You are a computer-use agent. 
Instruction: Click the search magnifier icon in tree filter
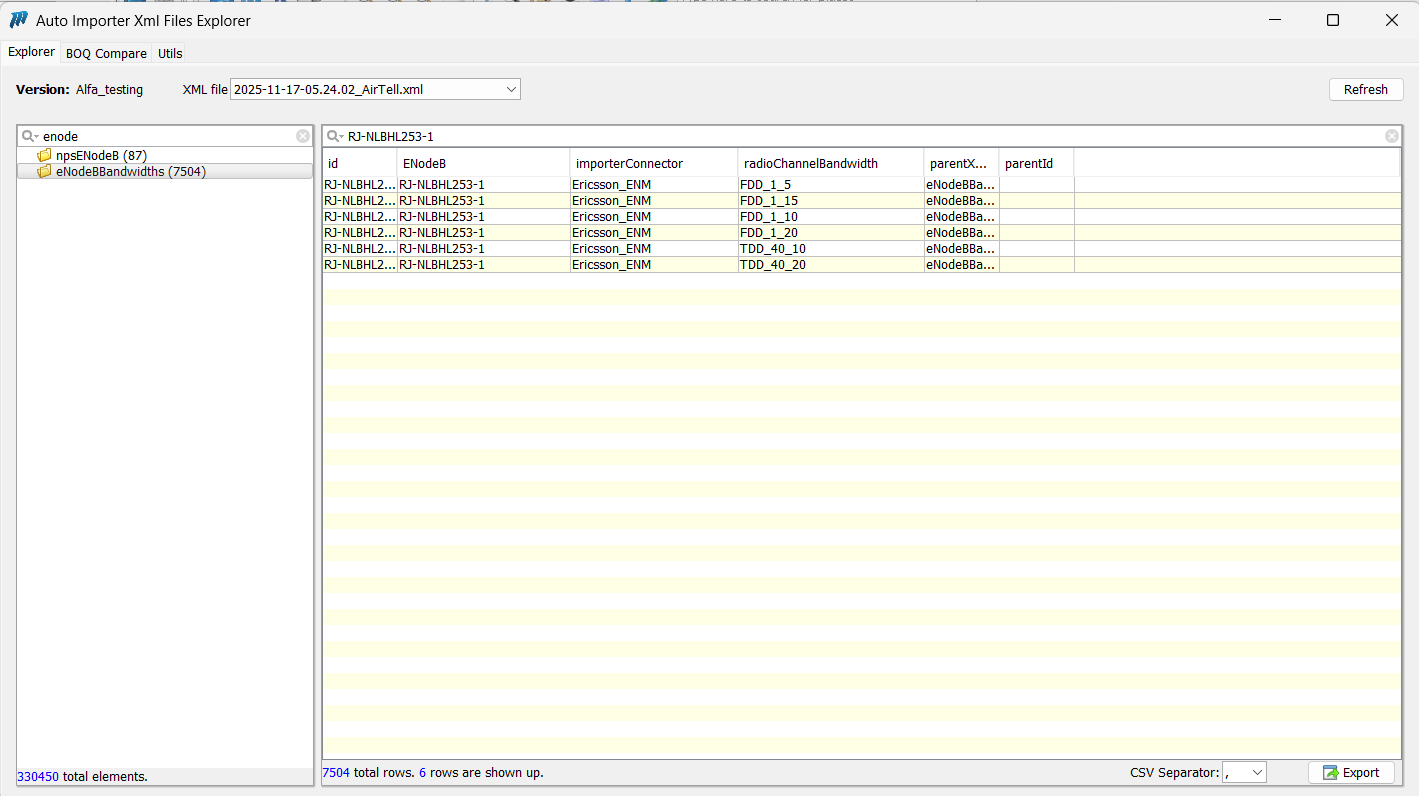pyautogui.click(x=29, y=136)
